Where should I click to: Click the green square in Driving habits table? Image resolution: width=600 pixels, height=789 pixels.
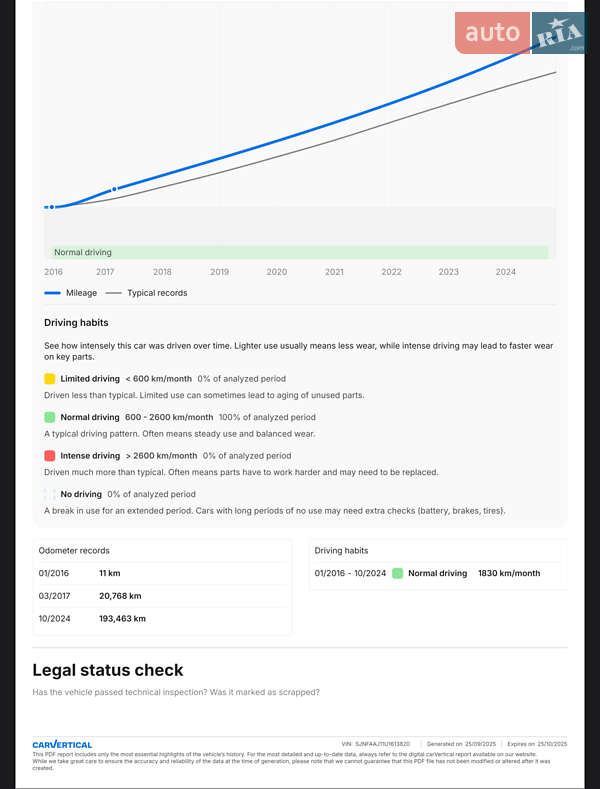pyautogui.click(x=398, y=573)
